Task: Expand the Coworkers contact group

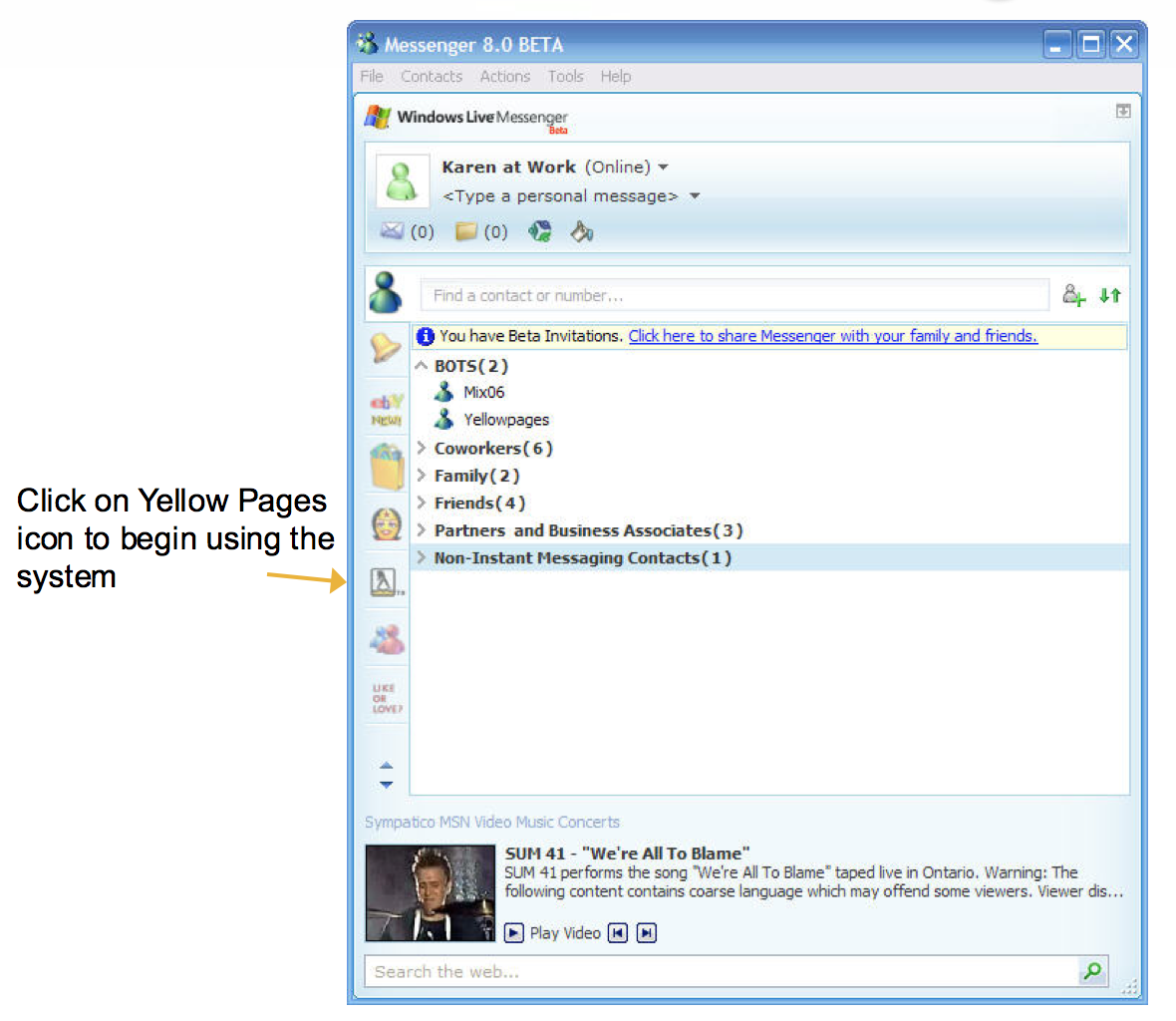Action: coord(422,448)
